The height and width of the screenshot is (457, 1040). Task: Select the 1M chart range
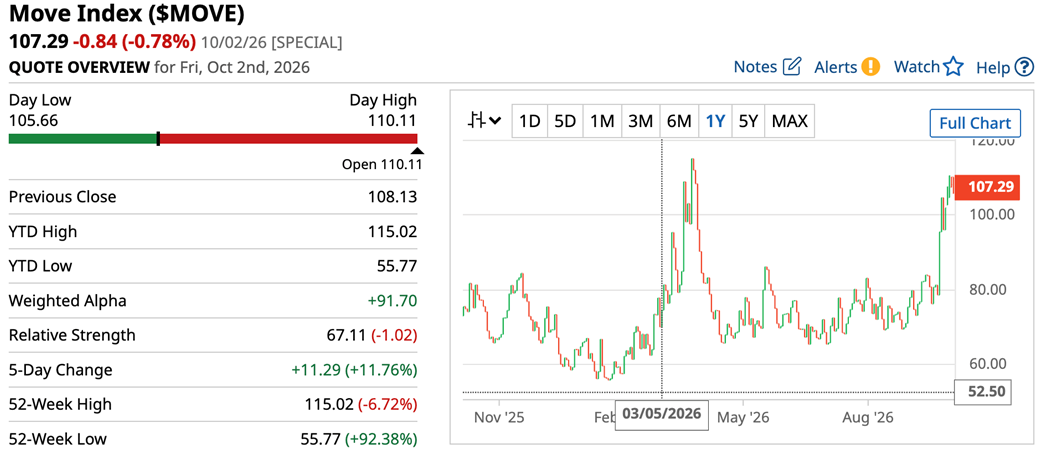pos(602,121)
